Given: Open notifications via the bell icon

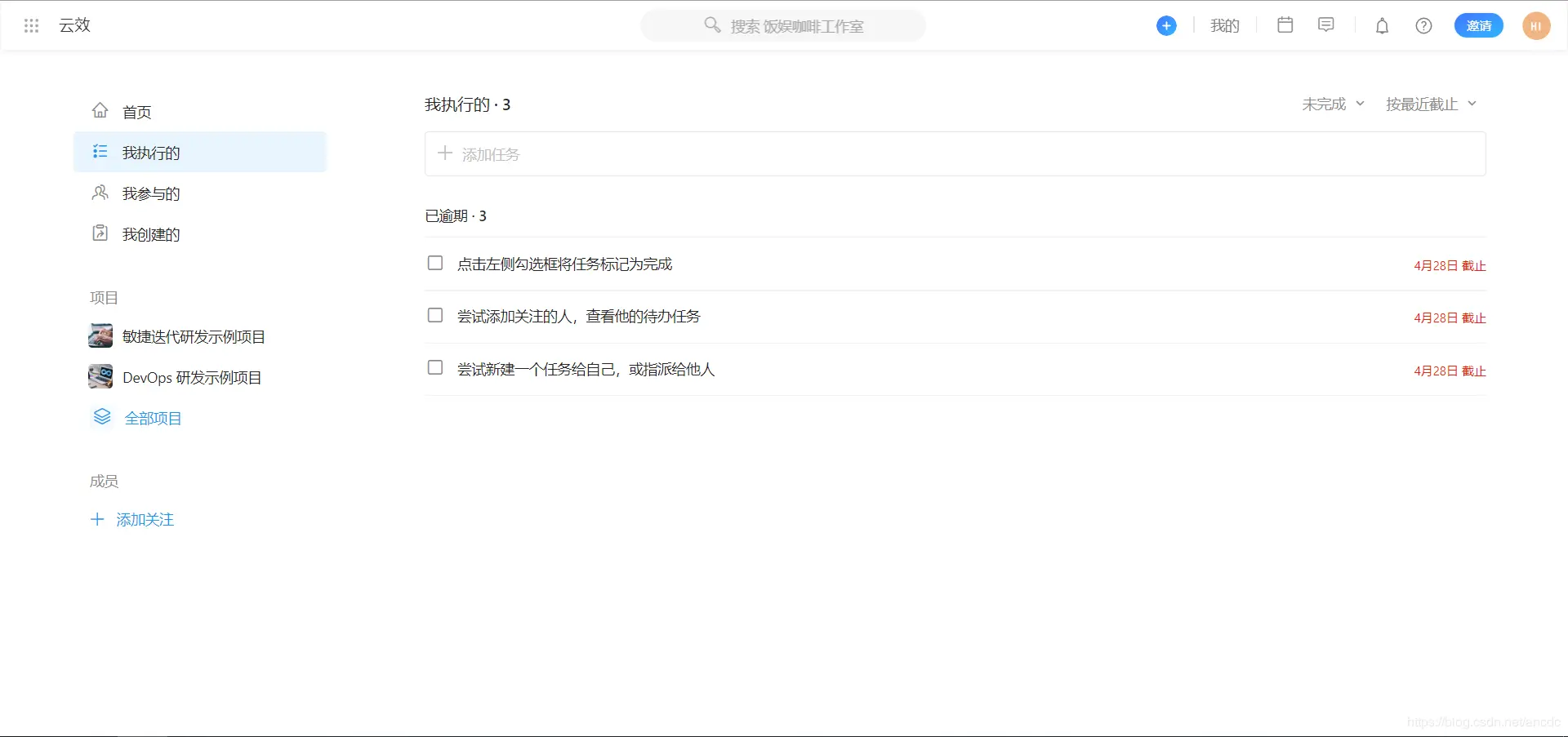Looking at the screenshot, I should [x=1381, y=25].
